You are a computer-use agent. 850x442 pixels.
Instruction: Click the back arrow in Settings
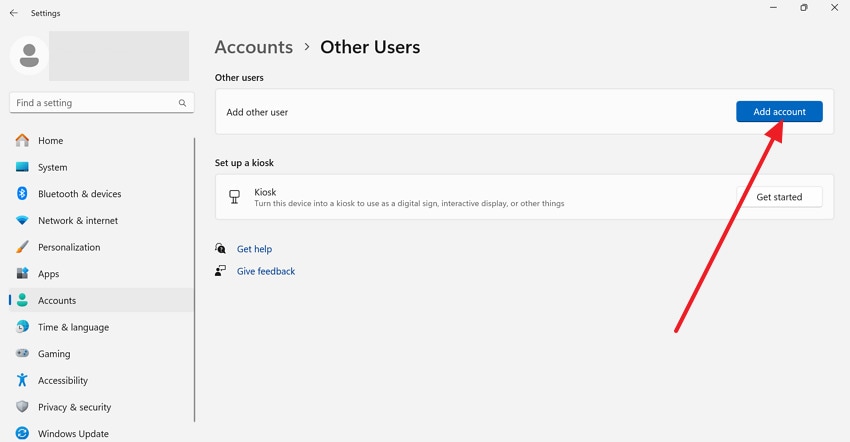click(x=14, y=13)
